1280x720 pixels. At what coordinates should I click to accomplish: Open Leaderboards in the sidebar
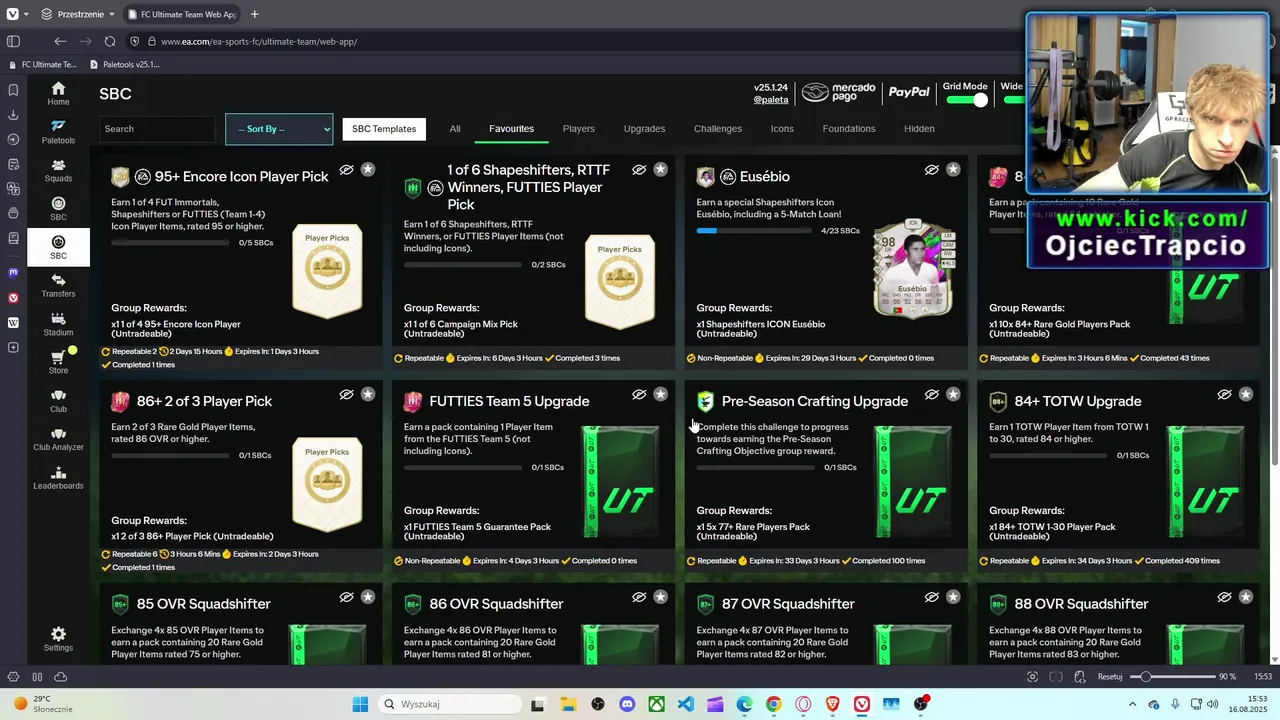click(58, 478)
